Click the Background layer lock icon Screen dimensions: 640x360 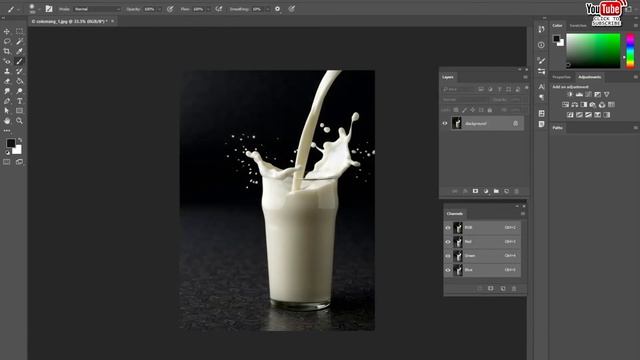pos(516,123)
